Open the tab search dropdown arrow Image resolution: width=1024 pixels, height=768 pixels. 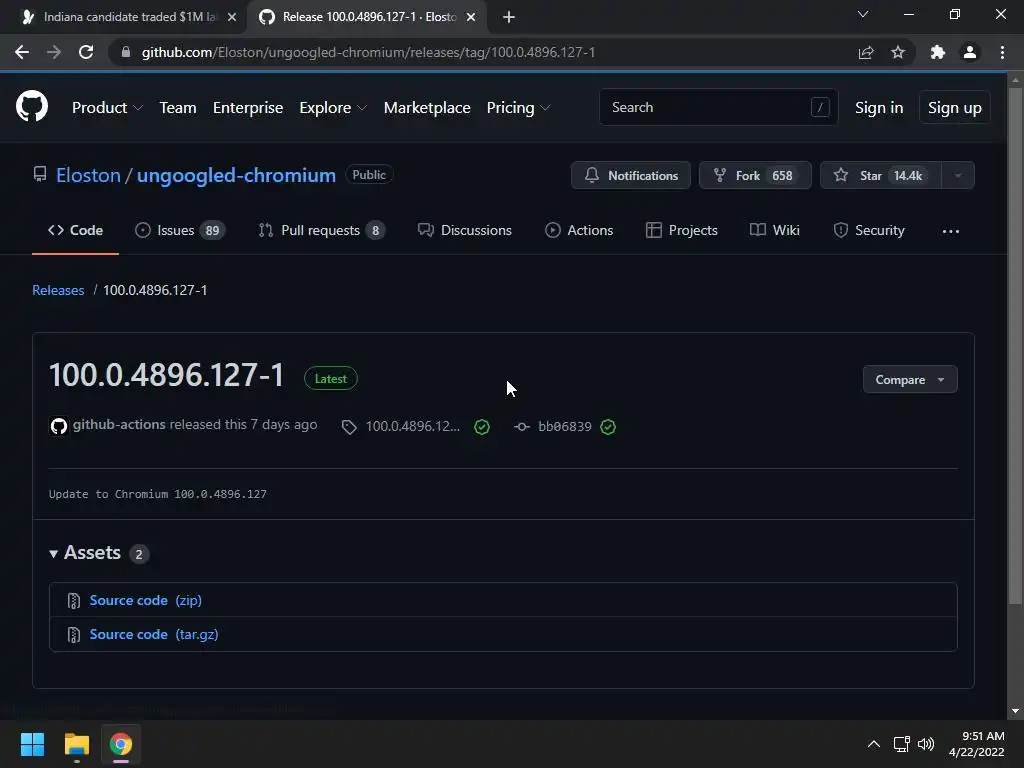point(863,14)
